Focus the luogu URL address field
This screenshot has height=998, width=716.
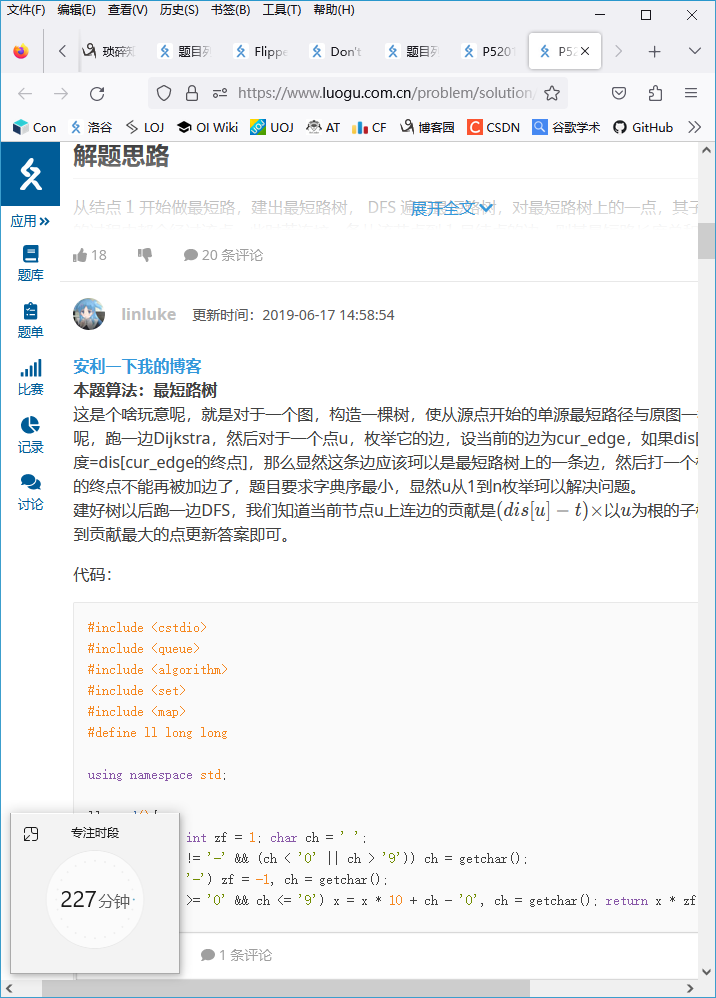tap(386, 94)
